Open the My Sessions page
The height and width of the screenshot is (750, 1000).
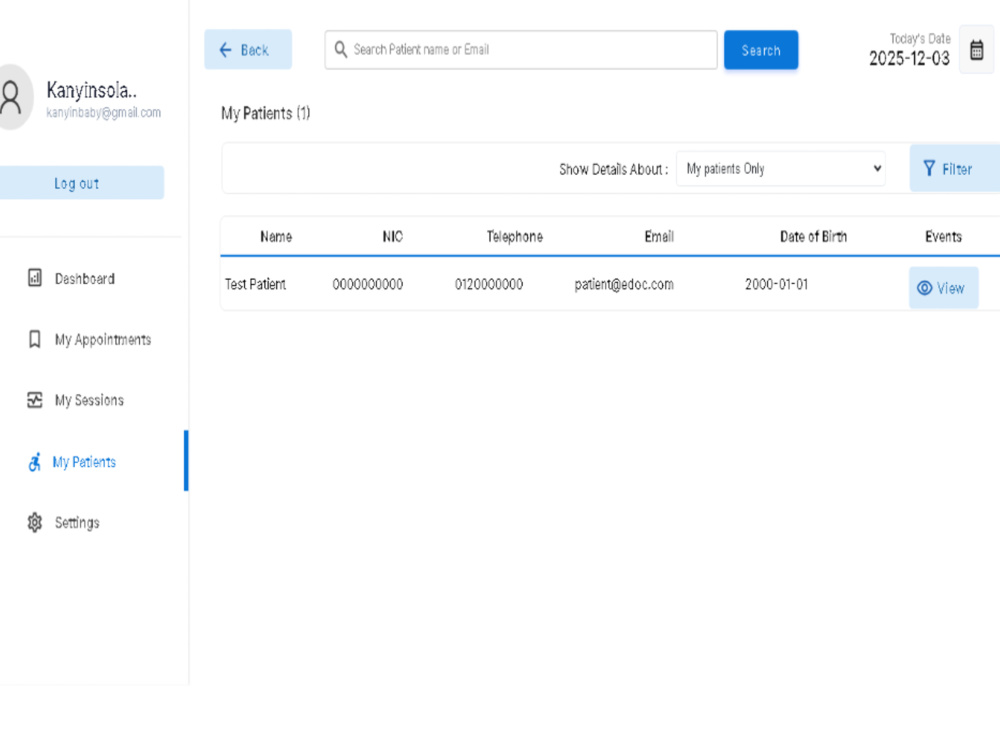(89, 400)
